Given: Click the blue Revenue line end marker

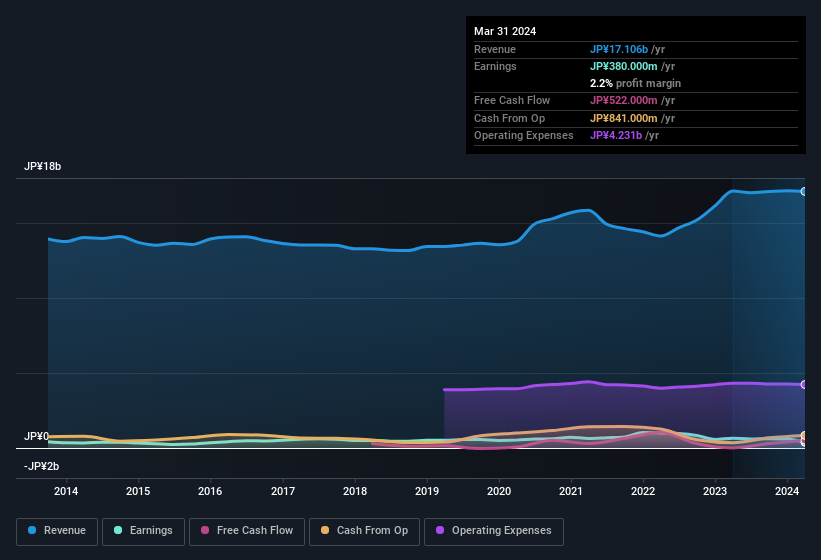Looking at the screenshot, I should (x=803, y=191).
